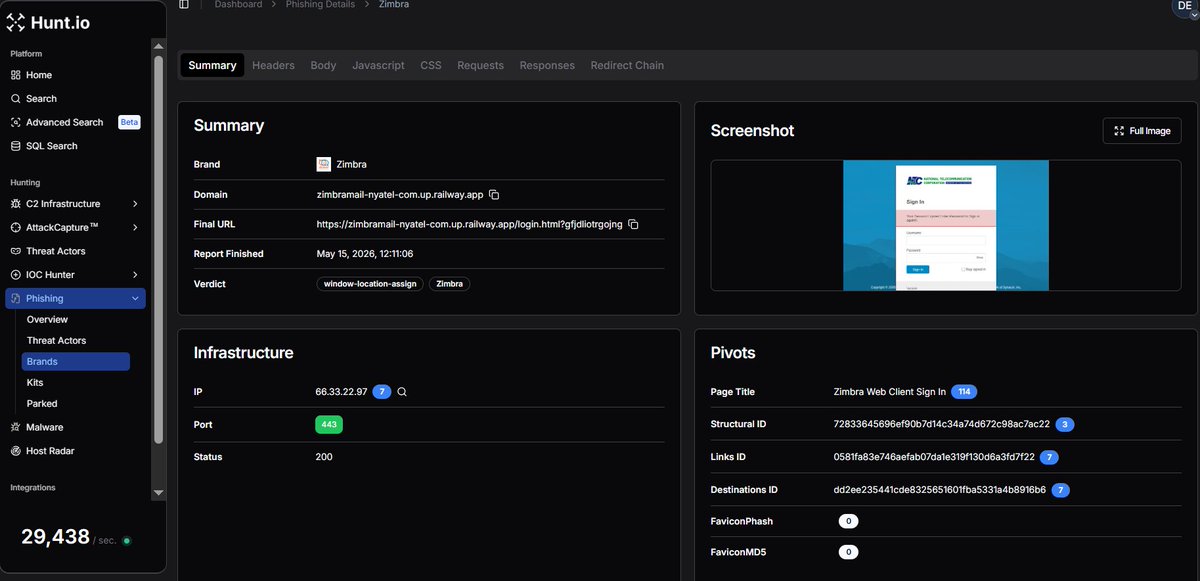Switch to the Responses tab

point(547,65)
